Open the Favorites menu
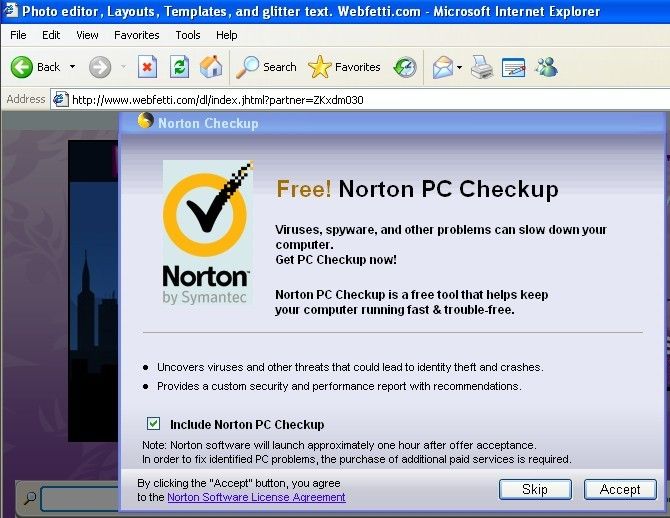This screenshot has height=518, width=670. (x=137, y=35)
